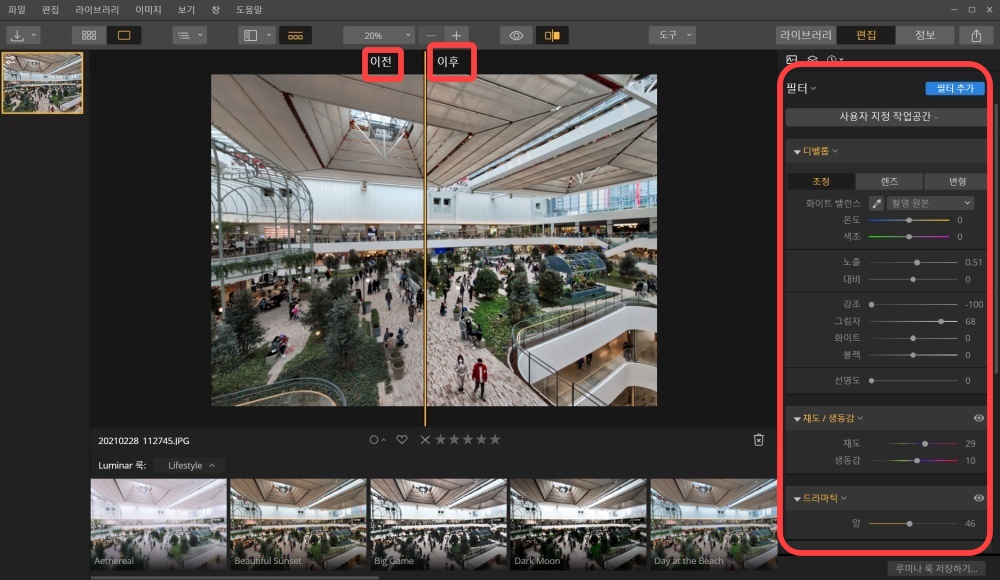Open the 도구 tools dropdown
The image size is (1000, 580).
pos(672,35)
